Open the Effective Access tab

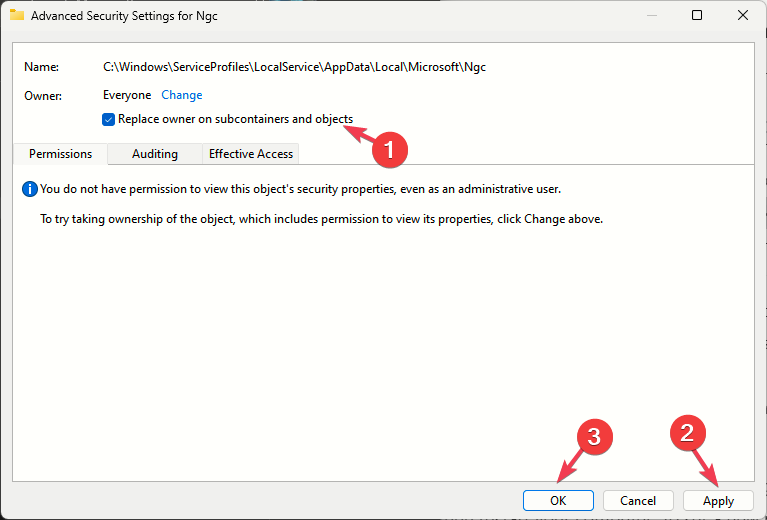click(x=251, y=154)
